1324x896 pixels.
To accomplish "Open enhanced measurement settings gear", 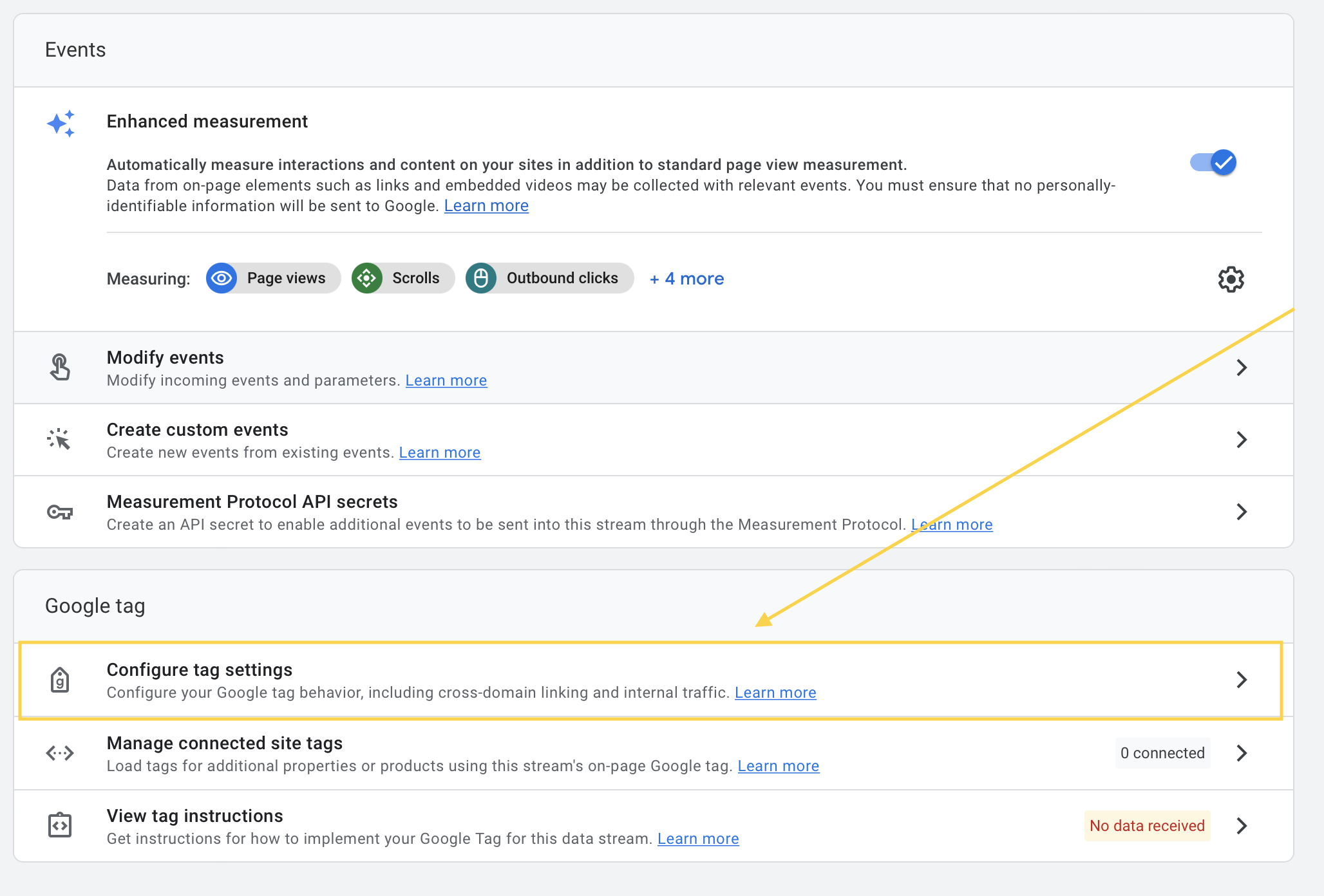I will (1231, 279).
